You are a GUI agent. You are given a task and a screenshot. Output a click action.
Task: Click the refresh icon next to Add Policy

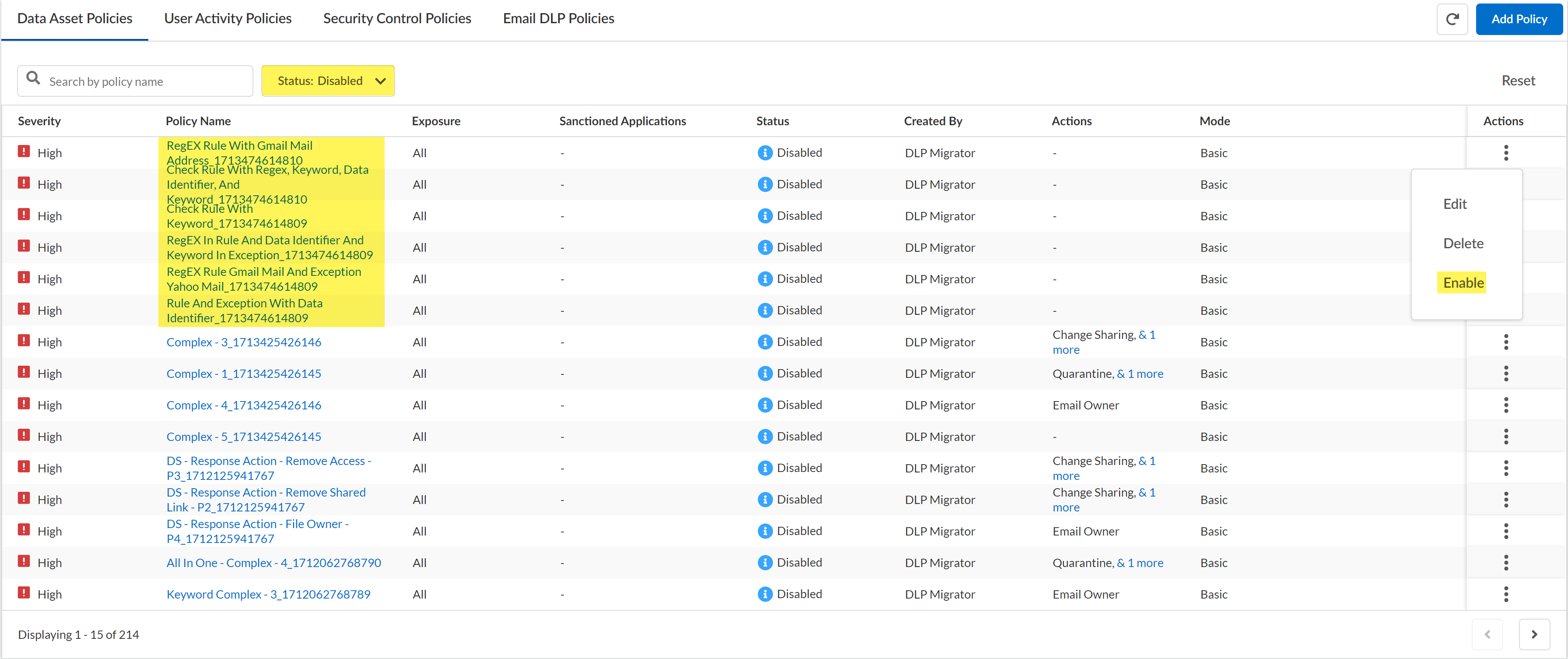coord(1452,19)
